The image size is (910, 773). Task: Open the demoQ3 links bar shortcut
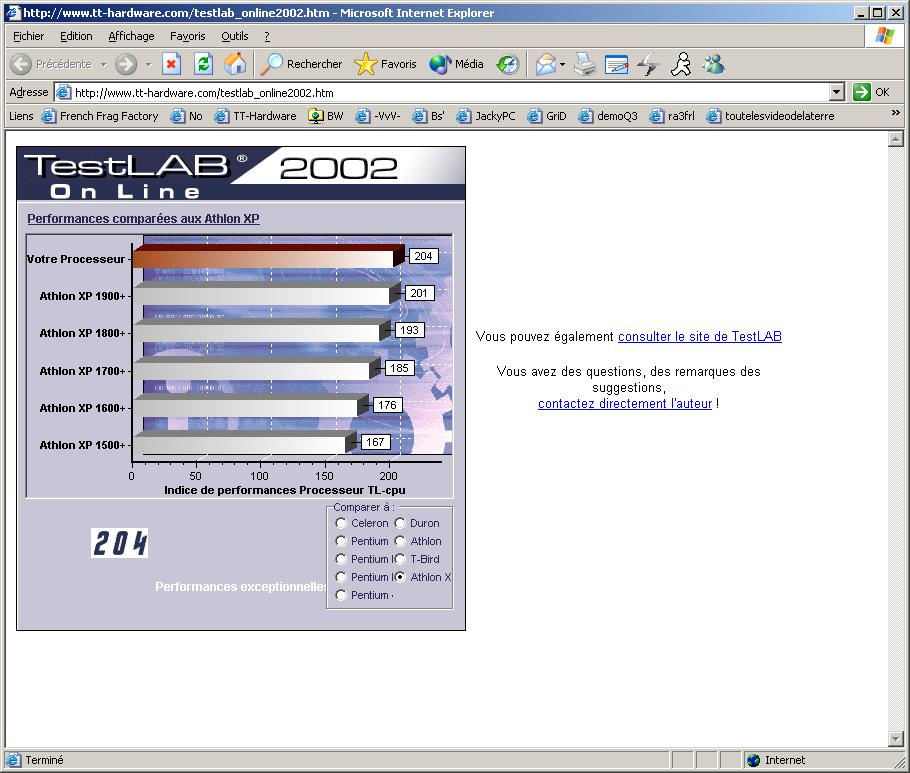[x=608, y=116]
